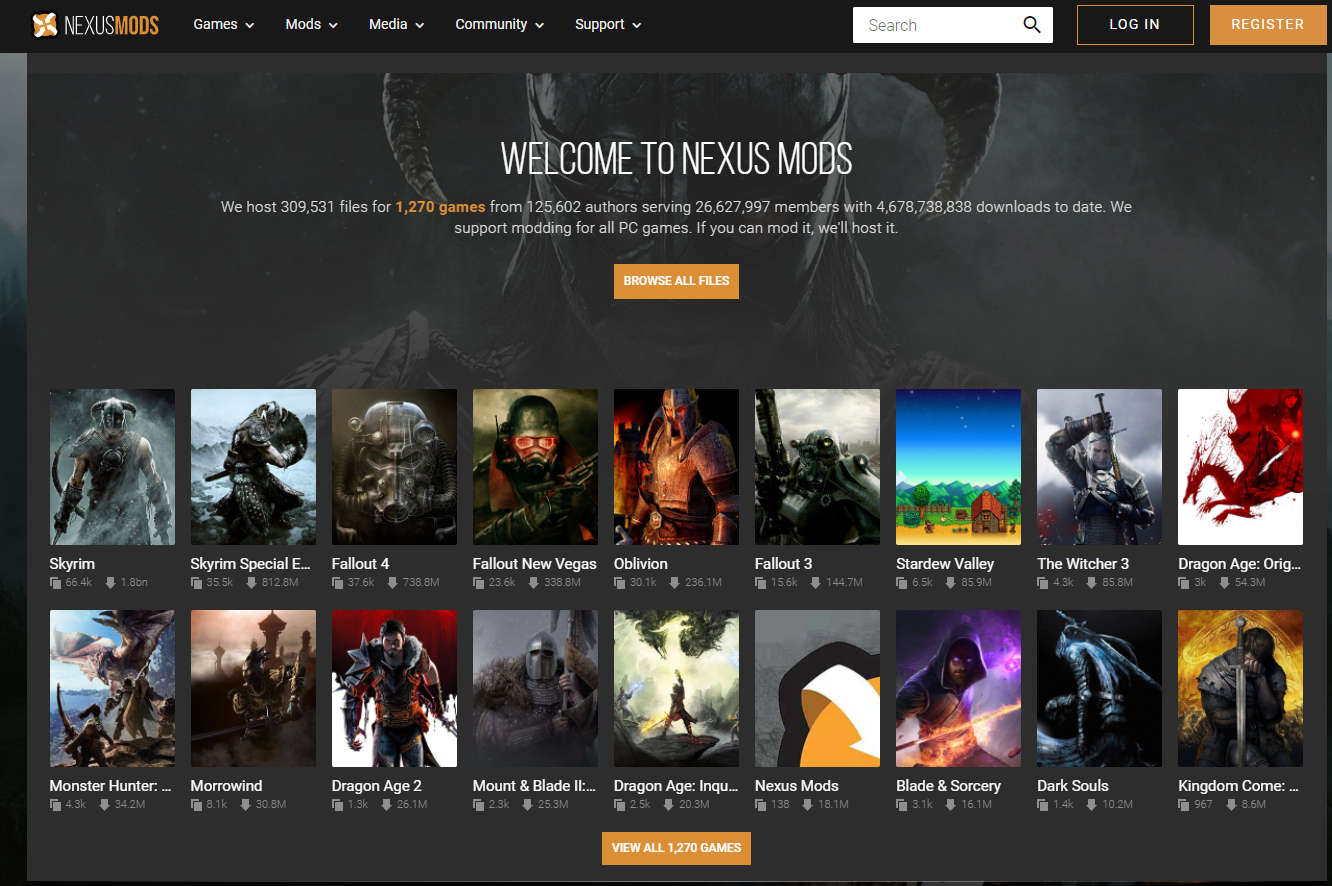1332x886 pixels.
Task: Click the download icon under Blade & Sorcery
Action: 948,805
